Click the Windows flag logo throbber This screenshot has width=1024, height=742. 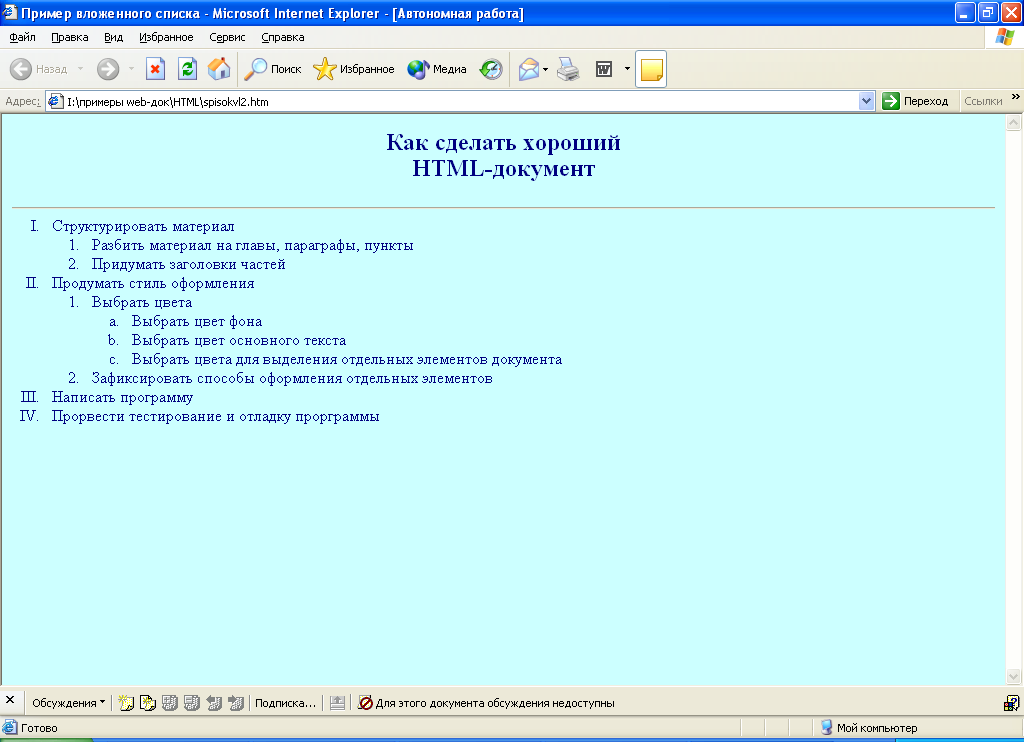point(1004,37)
